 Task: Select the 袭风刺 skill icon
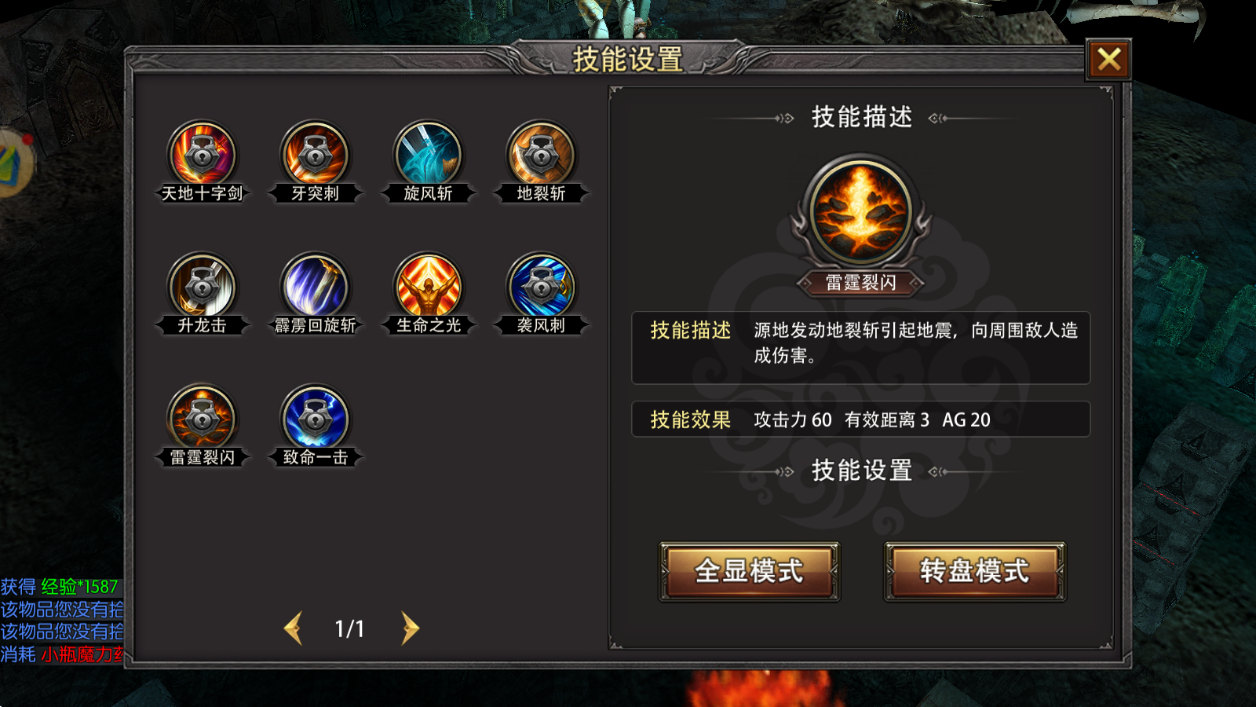(x=541, y=286)
